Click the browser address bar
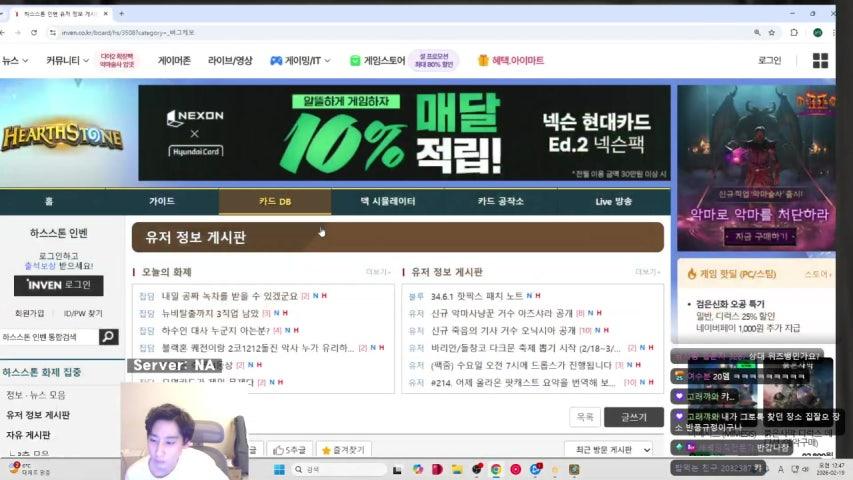853x480 pixels. pyautogui.click(x=403, y=33)
